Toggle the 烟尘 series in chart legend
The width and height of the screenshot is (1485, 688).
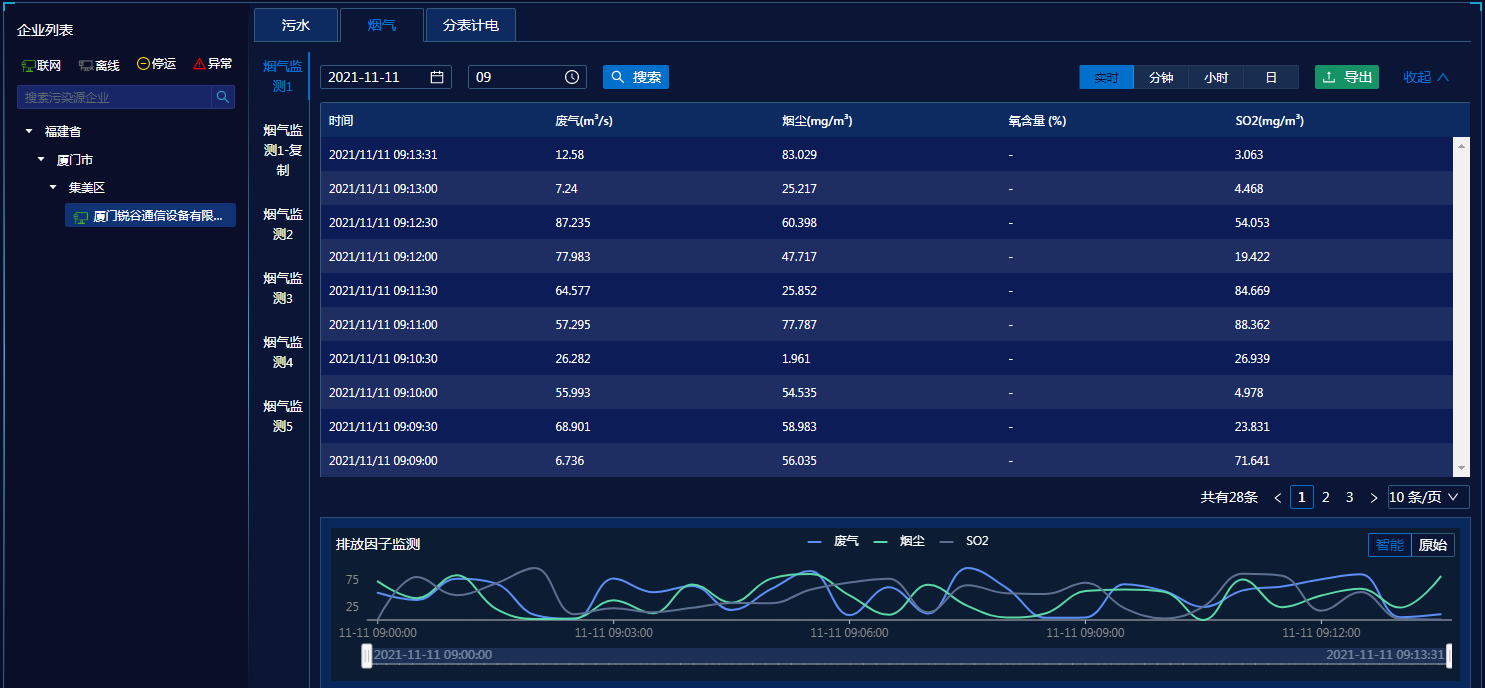tap(899, 541)
